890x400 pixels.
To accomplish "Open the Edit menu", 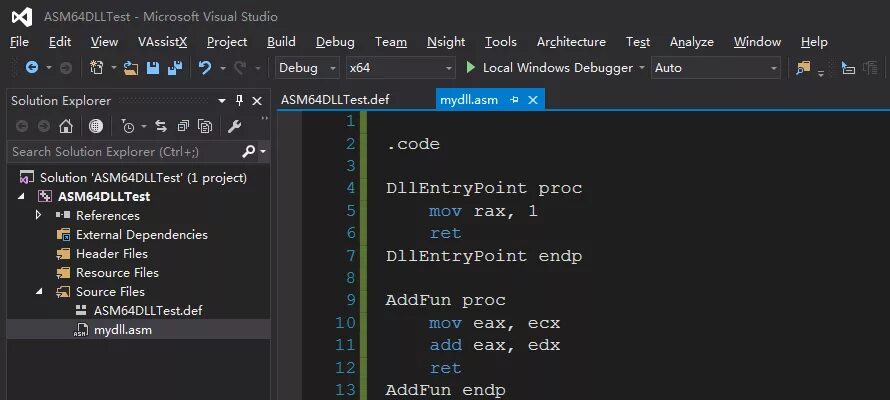I will (x=60, y=42).
